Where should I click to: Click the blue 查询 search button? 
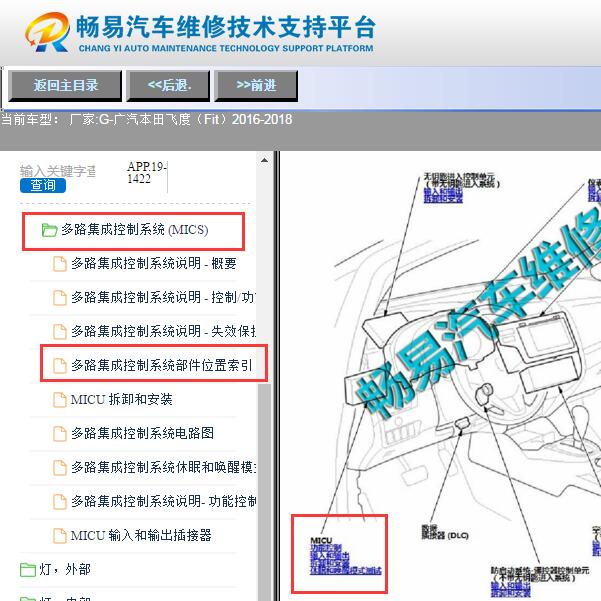pyautogui.click(x=43, y=186)
